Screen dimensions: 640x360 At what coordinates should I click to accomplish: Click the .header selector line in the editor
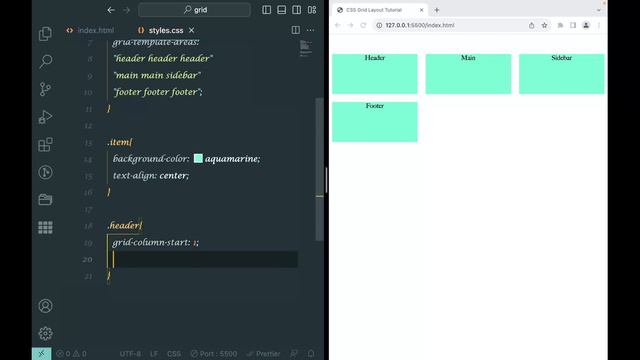(x=125, y=225)
